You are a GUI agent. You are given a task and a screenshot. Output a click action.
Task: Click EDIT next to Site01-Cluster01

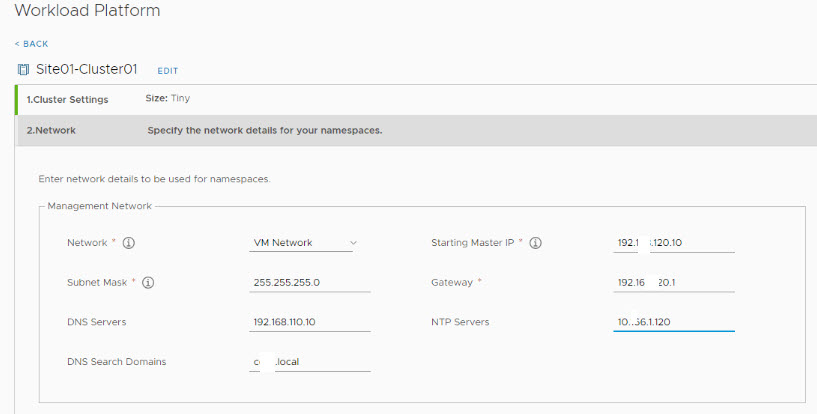click(167, 71)
